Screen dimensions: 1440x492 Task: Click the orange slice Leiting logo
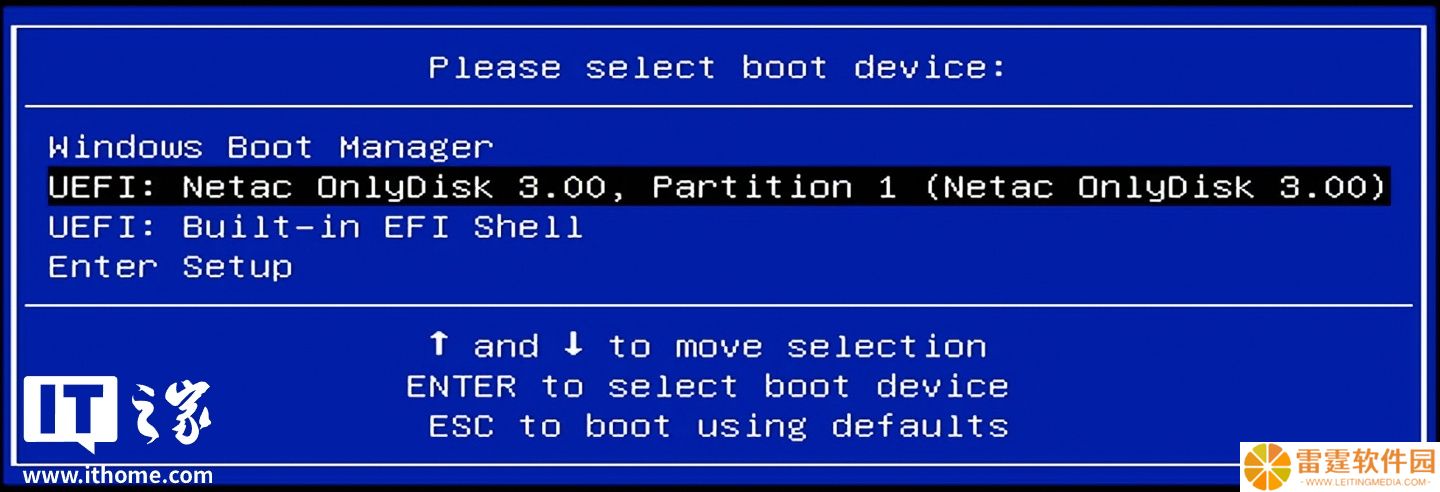coord(1268,466)
